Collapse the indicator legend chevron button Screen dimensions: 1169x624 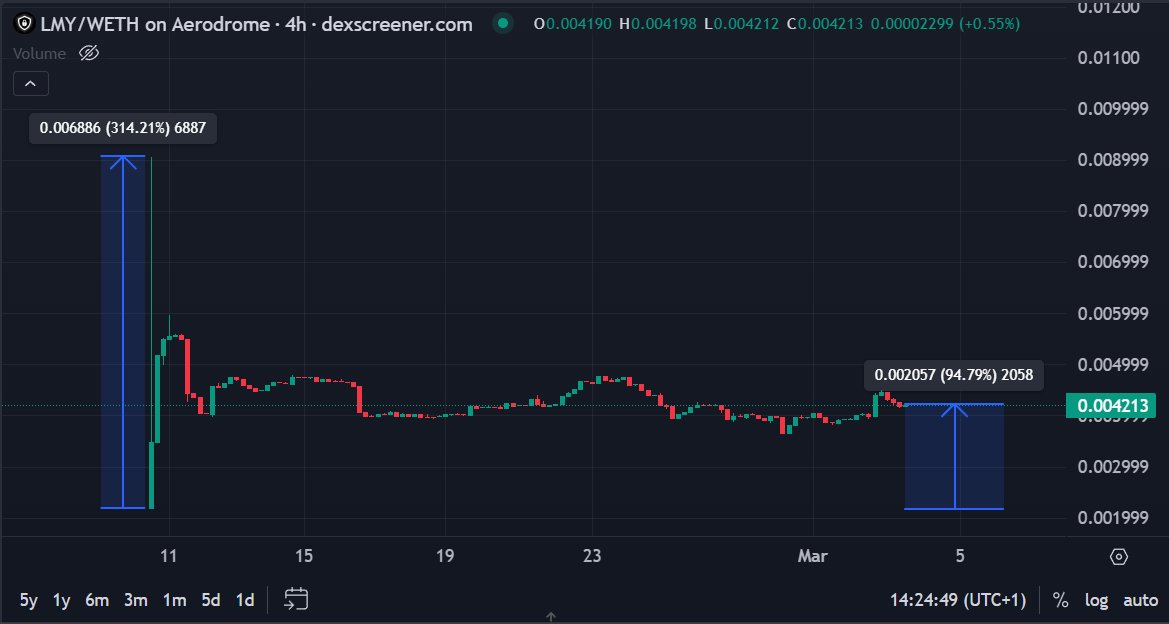(31, 84)
